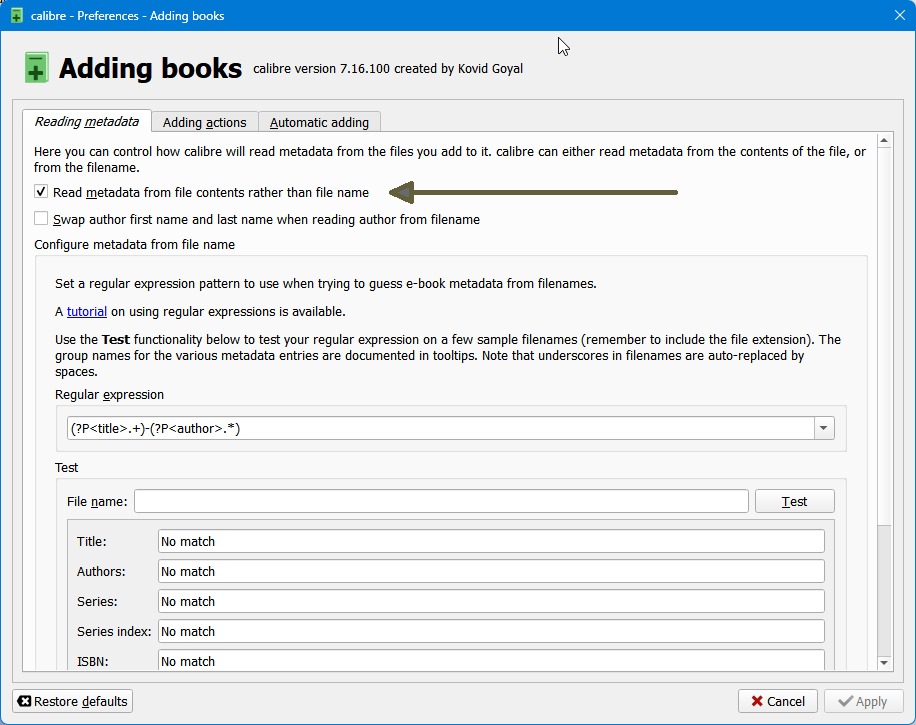Click the calibre icon in the title bar
Image resolution: width=916 pixels, height=725 pixels.
coord(16,15)
